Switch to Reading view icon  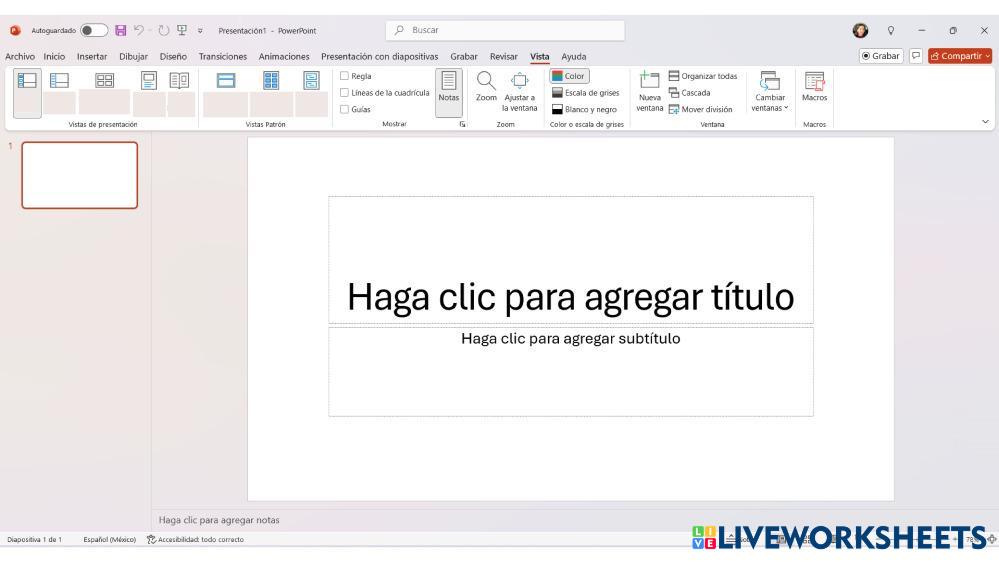tap(182, 80)
